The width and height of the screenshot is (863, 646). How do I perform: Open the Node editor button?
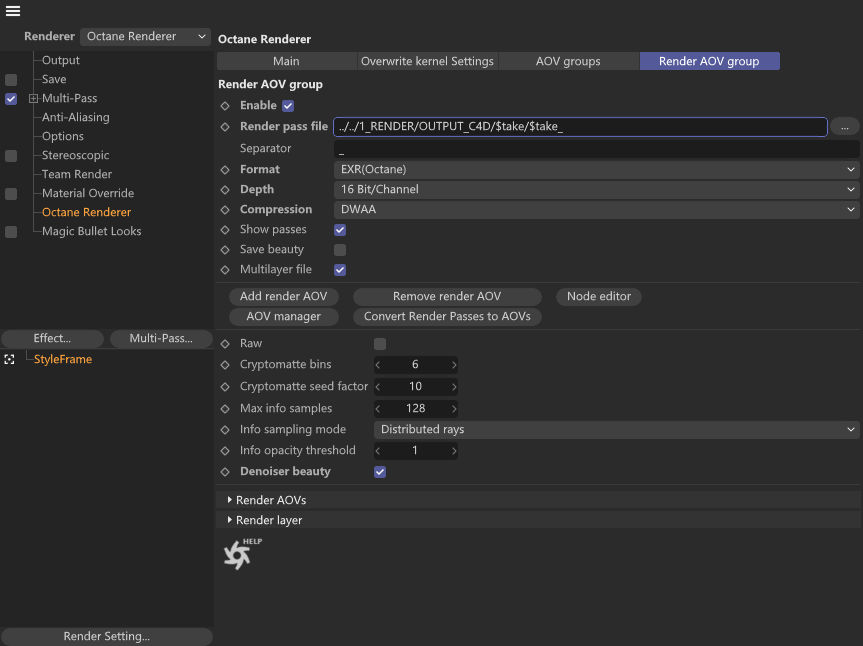(x=599, y=297)
